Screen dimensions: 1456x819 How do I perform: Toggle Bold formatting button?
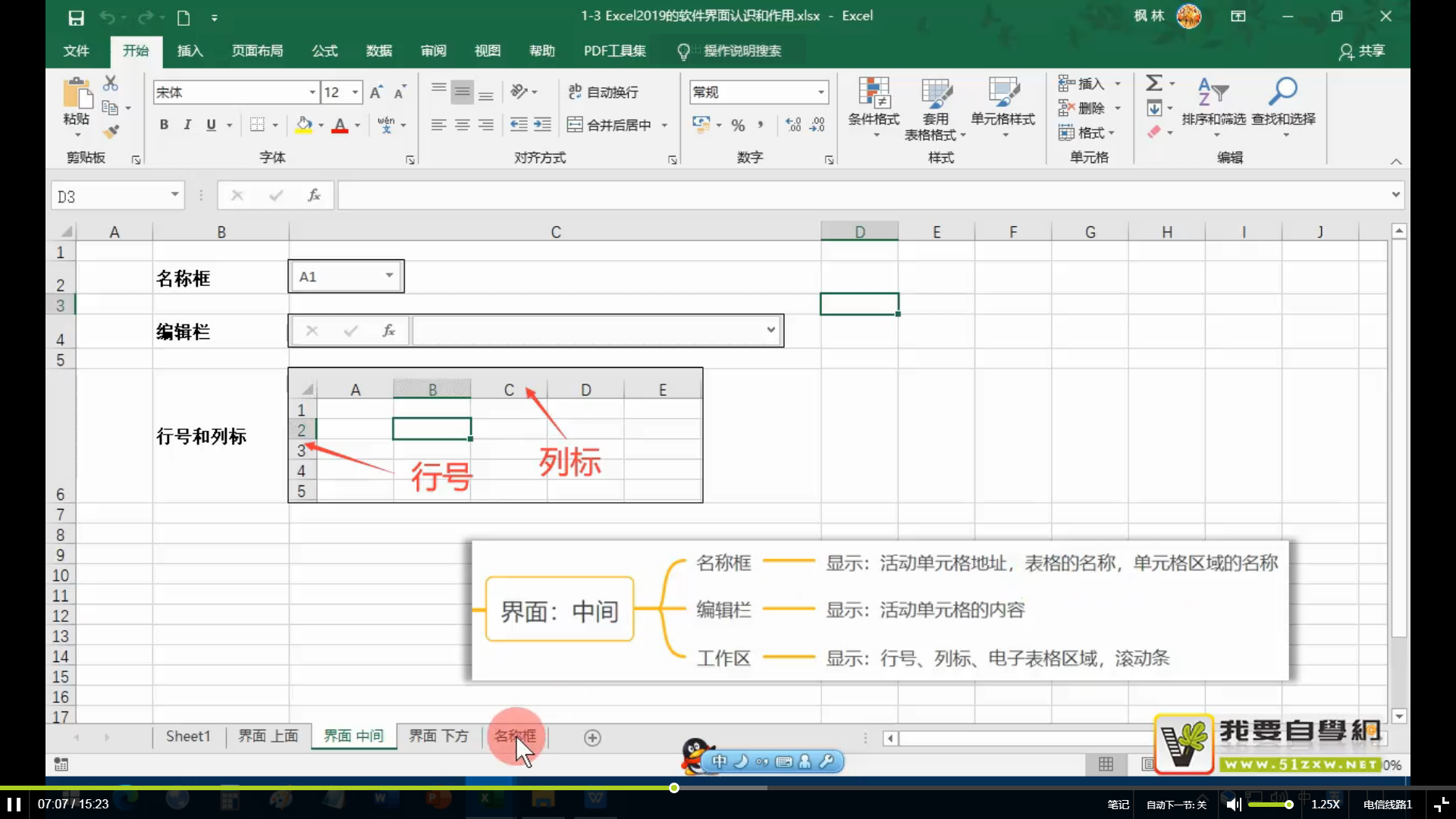click(x=164, y=125)
